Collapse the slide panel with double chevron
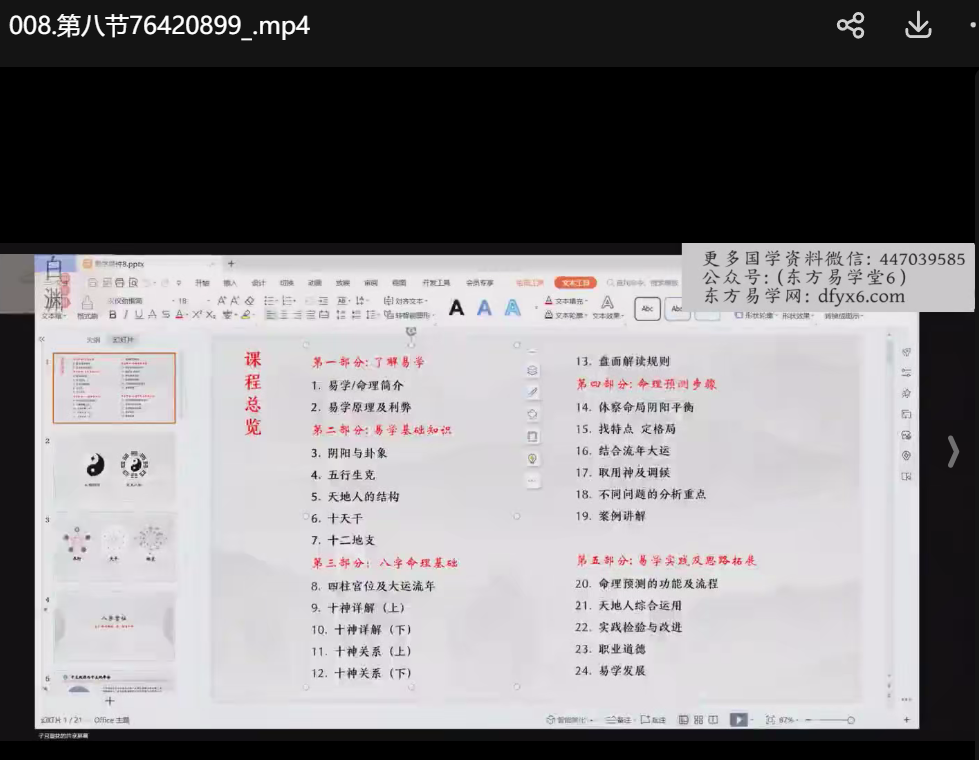This screenshot has width=979, height=760. [42, 340]
